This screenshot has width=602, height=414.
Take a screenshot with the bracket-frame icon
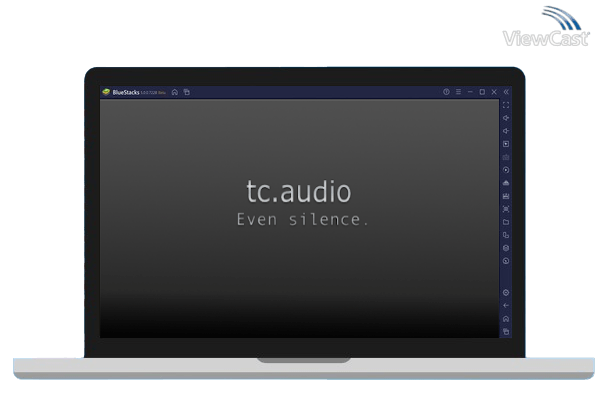point(506,209)
